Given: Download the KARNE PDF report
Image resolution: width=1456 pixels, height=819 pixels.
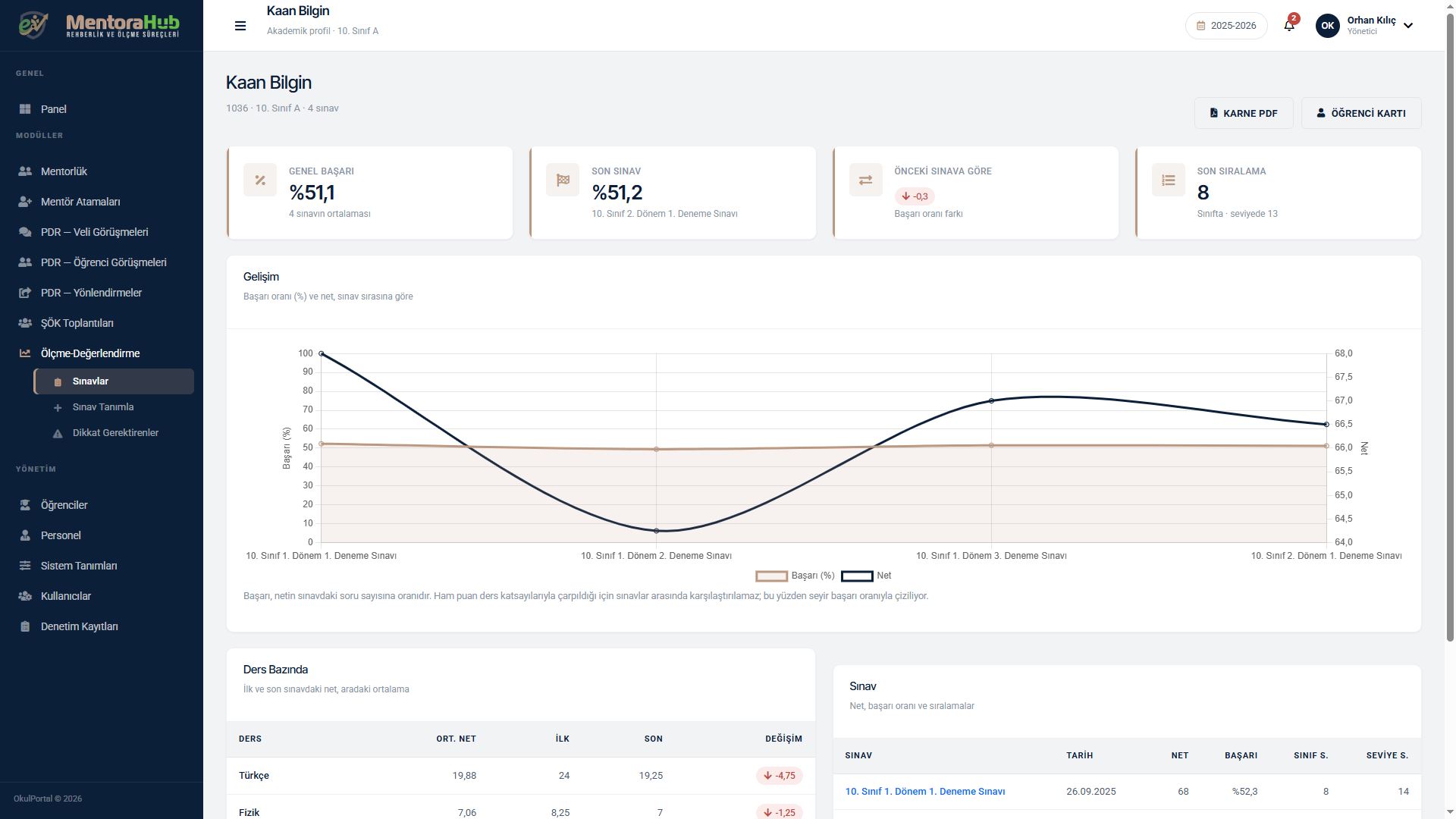Looking at the screenshot, I should (x=1244, y=113).
